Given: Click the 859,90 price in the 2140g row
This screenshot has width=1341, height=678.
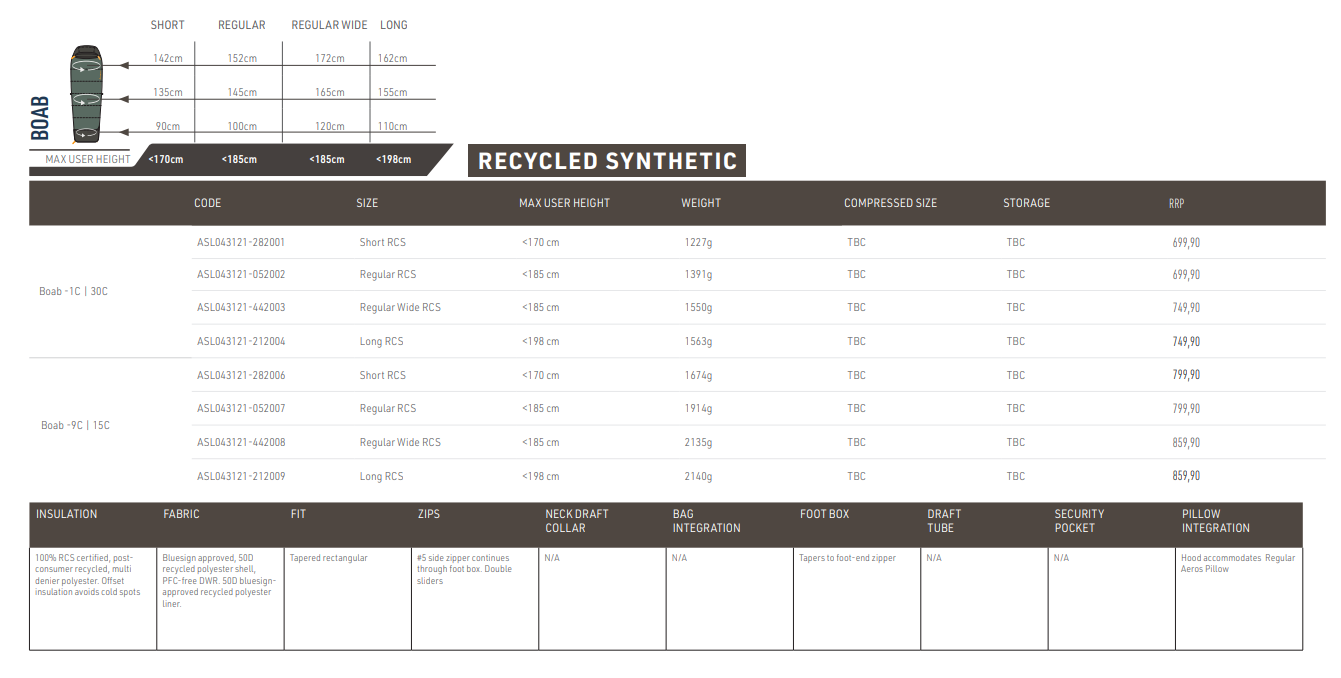Looking at the screenshot, I should (1186, 476).
